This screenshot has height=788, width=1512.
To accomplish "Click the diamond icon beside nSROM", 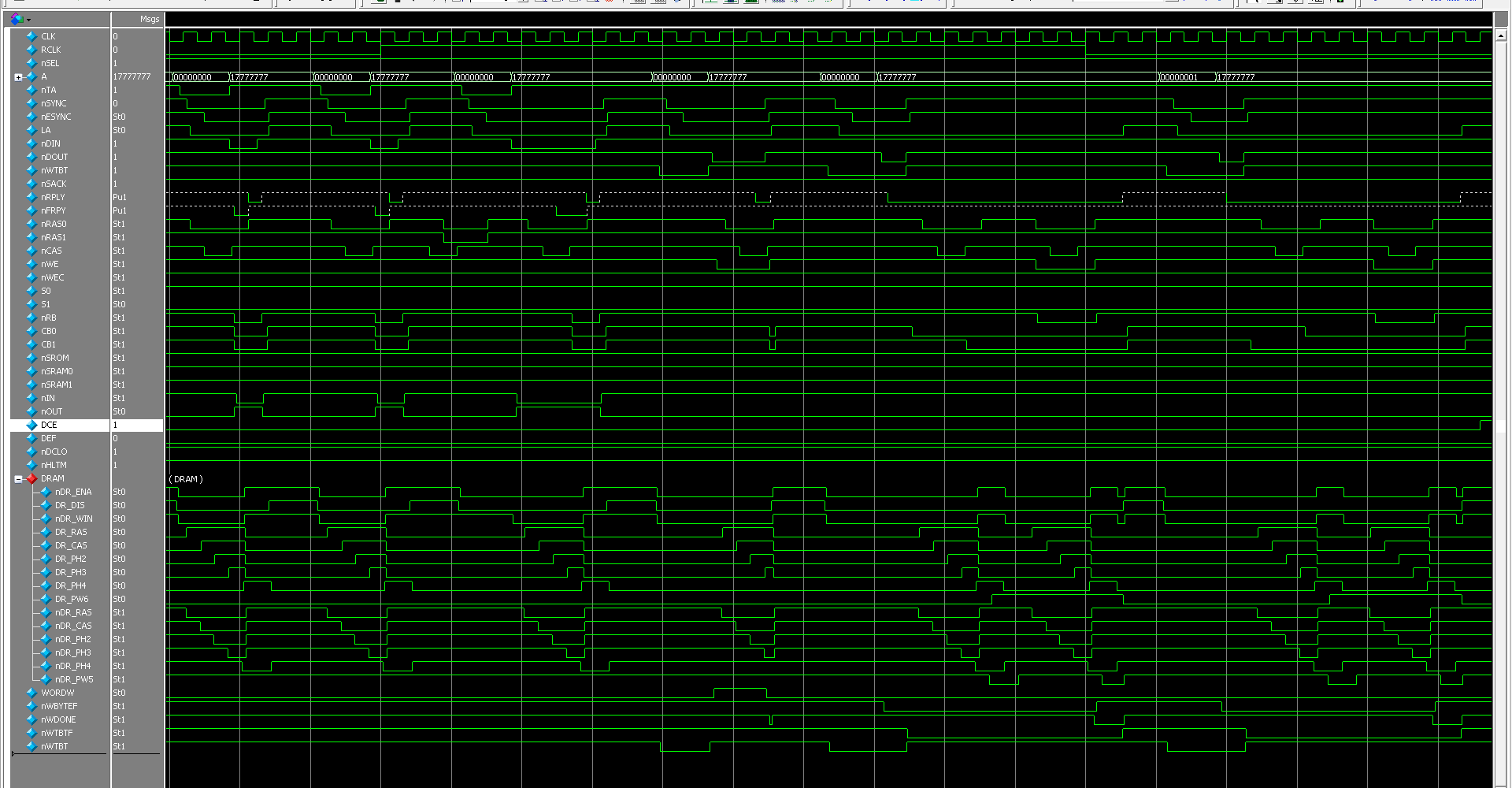I will (31, 358).
